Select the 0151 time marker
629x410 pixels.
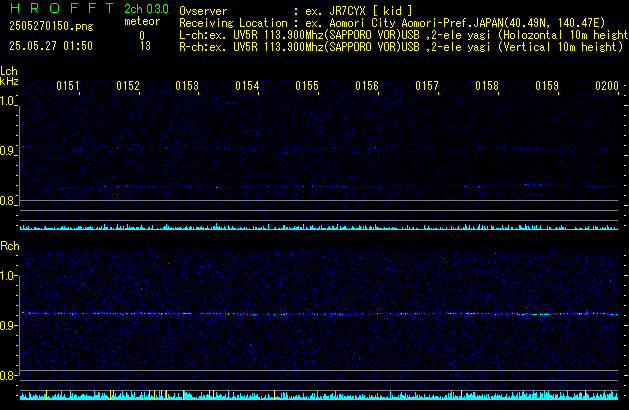coord(68,86)
